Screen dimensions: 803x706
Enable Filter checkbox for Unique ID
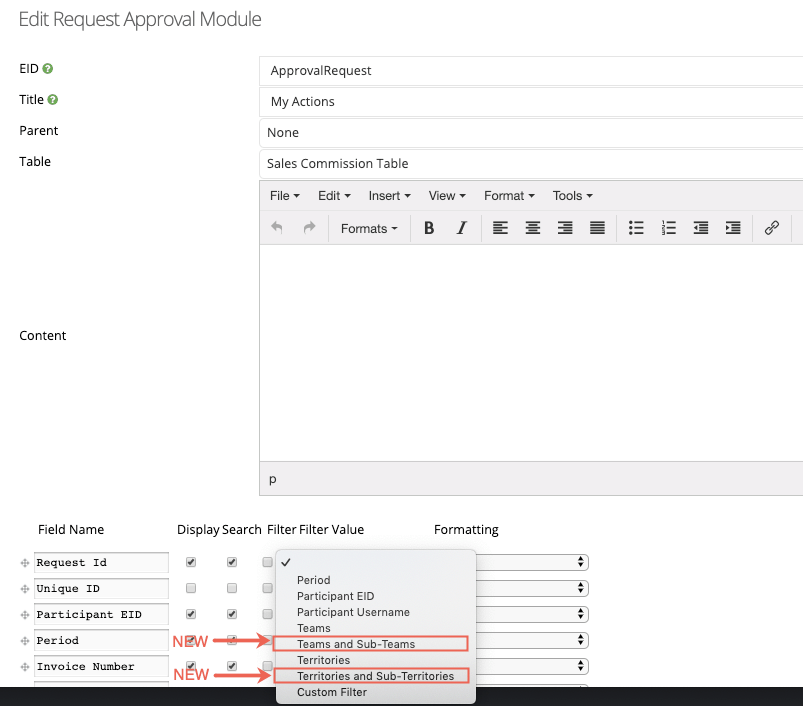coord(267,588)
